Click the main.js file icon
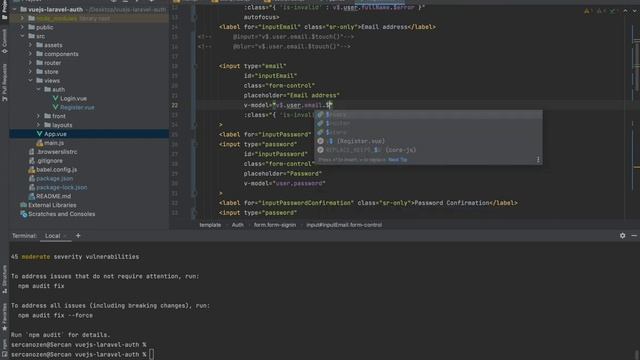The image size is (640, 360). [x=40, y=143]
